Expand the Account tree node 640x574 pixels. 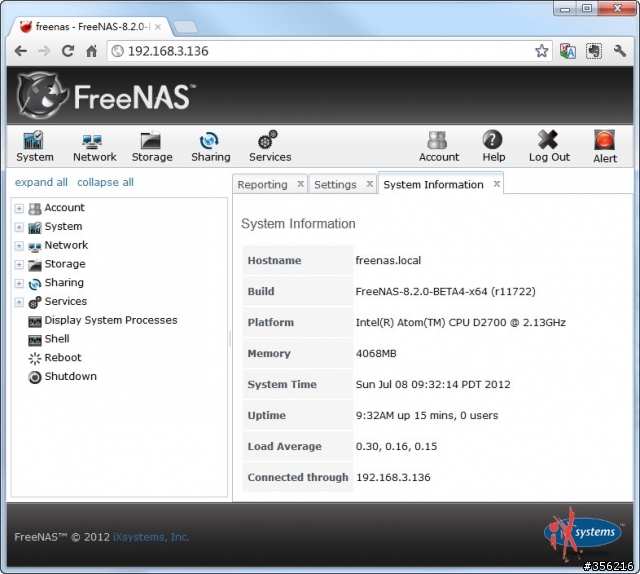pos(19,209)
